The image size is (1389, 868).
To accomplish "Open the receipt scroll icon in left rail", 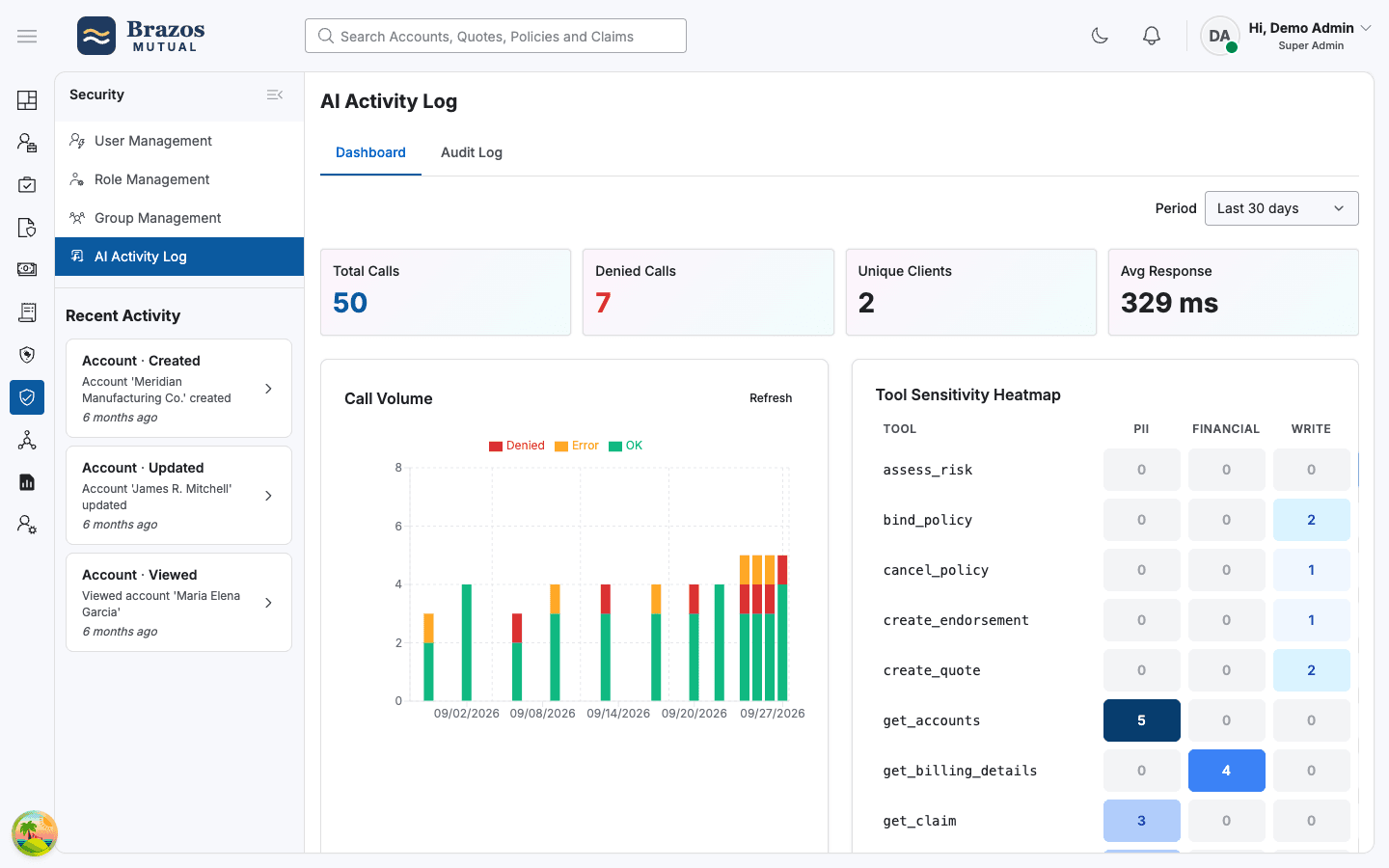I will (27, 312).
